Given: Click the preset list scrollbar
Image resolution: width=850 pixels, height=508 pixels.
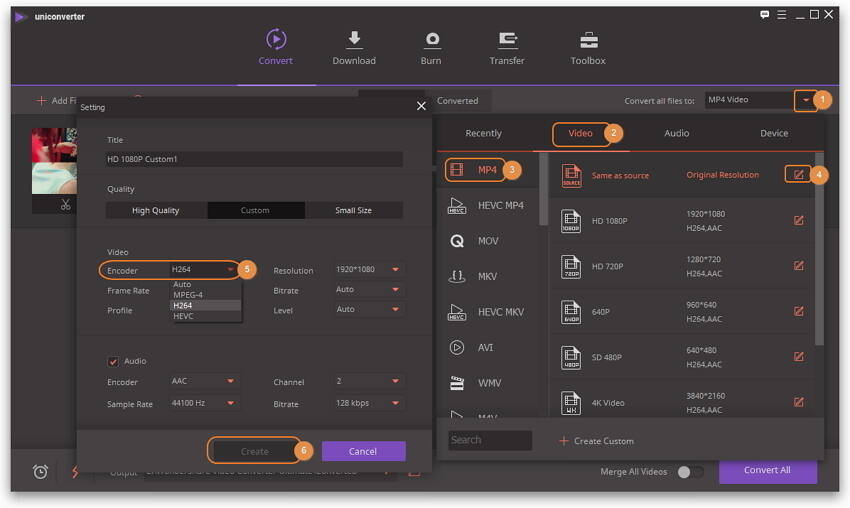Looking at the screenshot, I should tap(819, 249).
